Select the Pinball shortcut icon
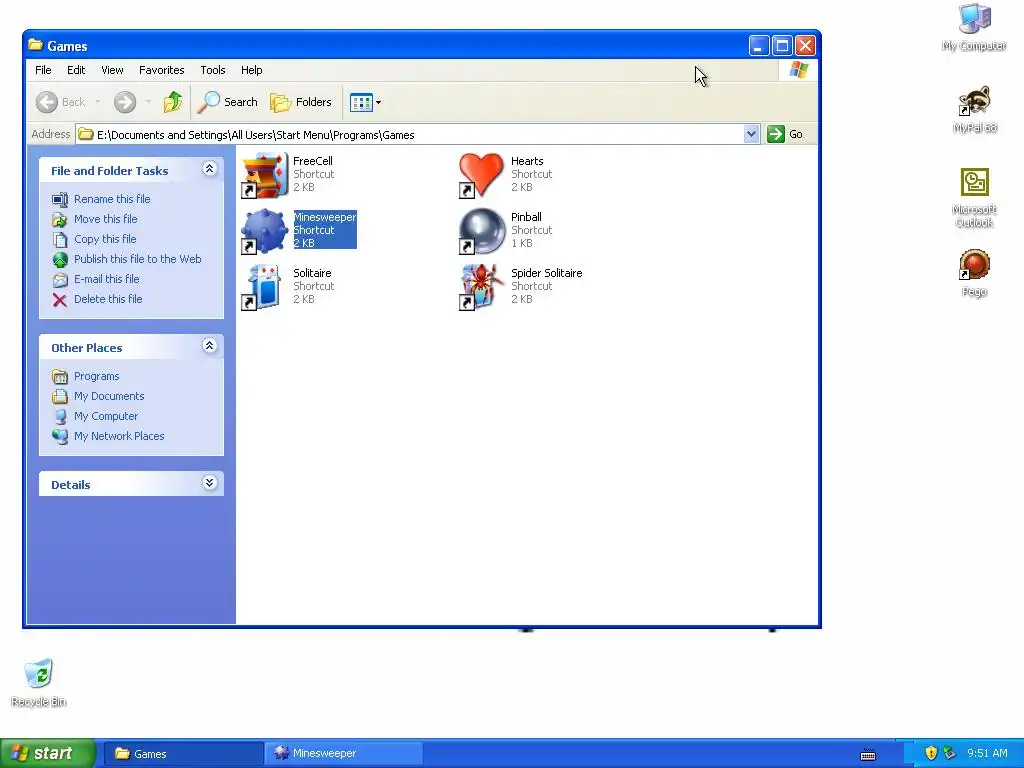The width and height of the screenshot is (1024, 768). coord(482,231)
